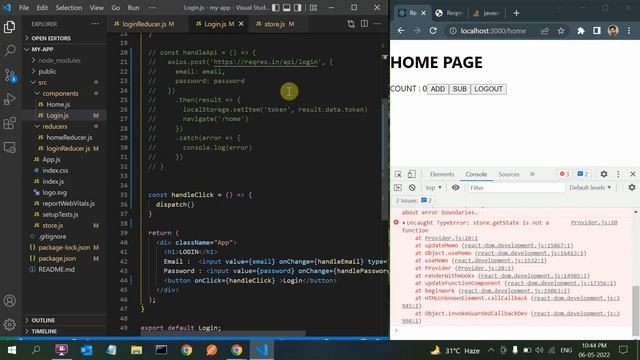Open Explorer panel ellipsis actions

coord(95,24)
